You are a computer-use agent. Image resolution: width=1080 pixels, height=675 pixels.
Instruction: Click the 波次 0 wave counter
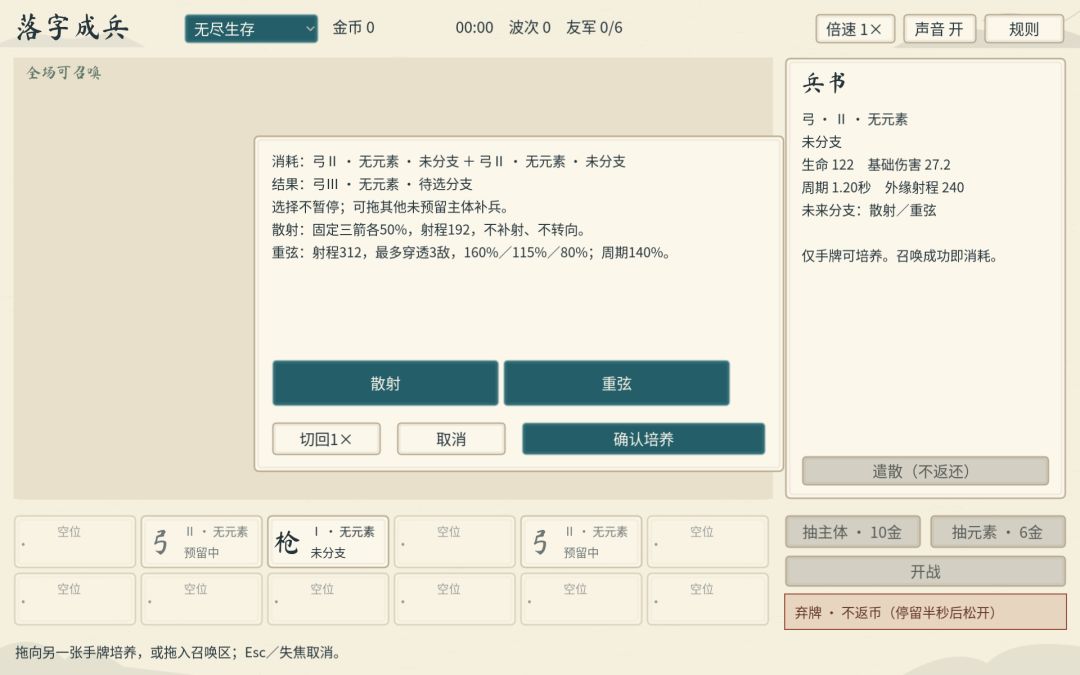pyautogui.click(x=530, y=28)
